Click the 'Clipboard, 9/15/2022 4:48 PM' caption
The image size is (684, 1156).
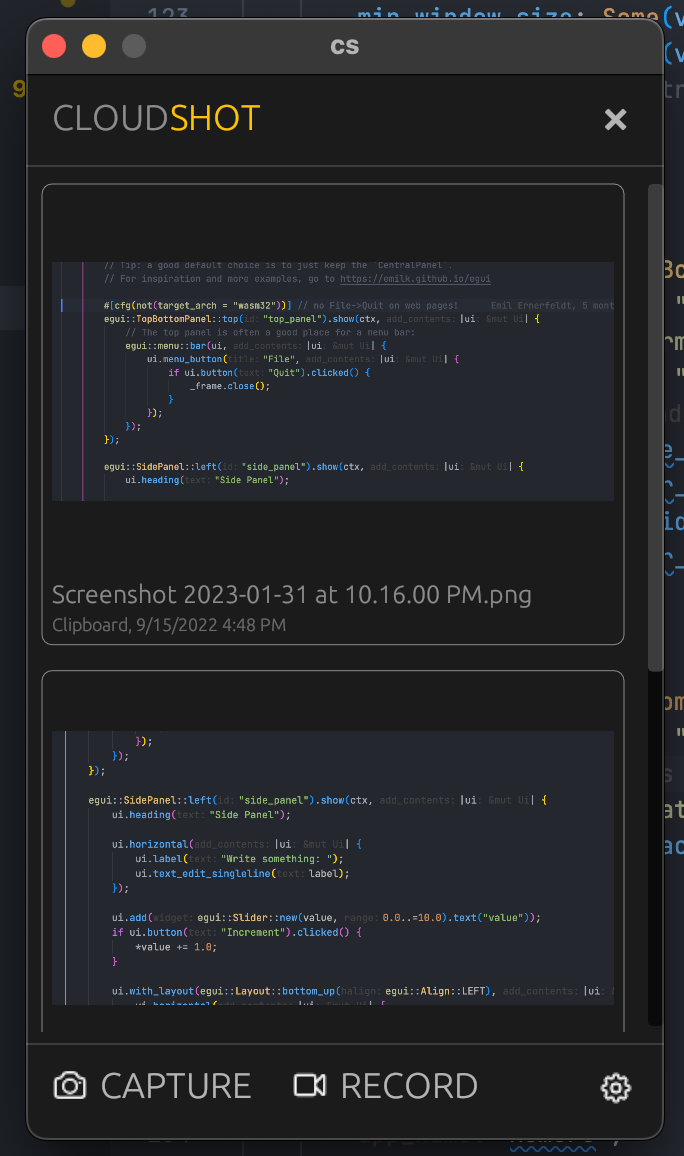pos(169,625)
